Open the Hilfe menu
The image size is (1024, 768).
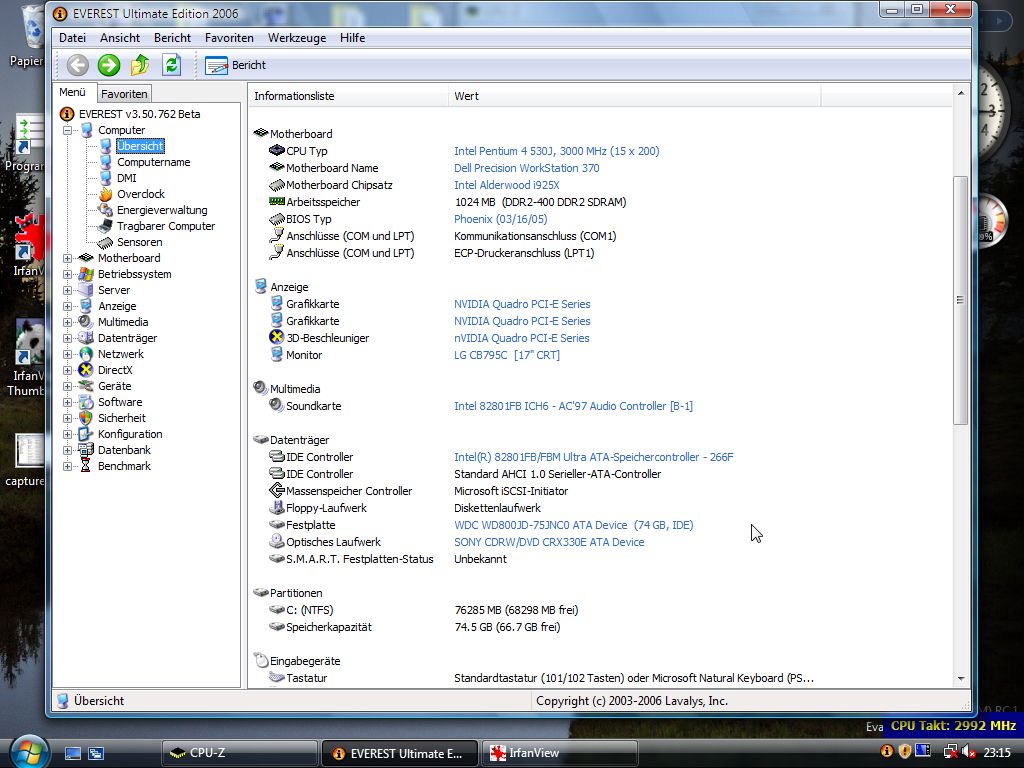(352, 38)
